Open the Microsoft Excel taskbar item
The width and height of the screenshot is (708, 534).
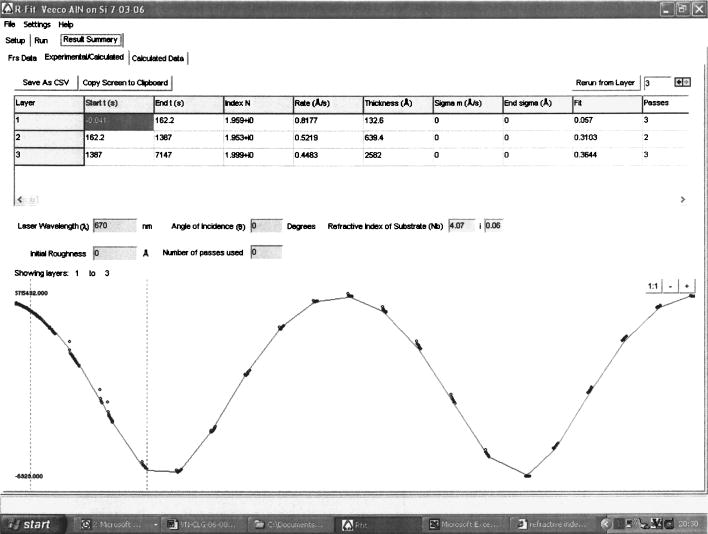click(x=464, y=524)
